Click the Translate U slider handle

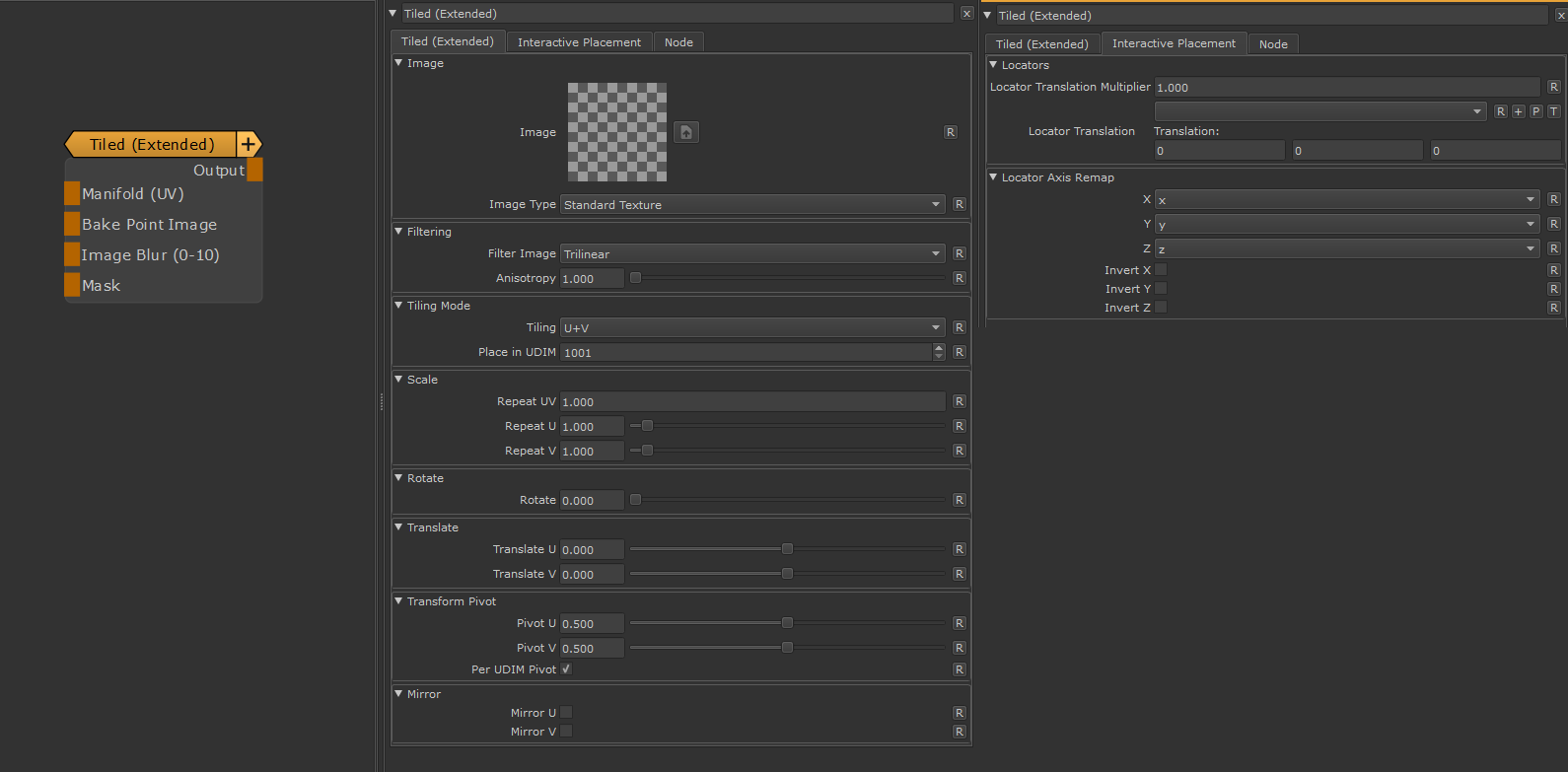pos(787,549)
